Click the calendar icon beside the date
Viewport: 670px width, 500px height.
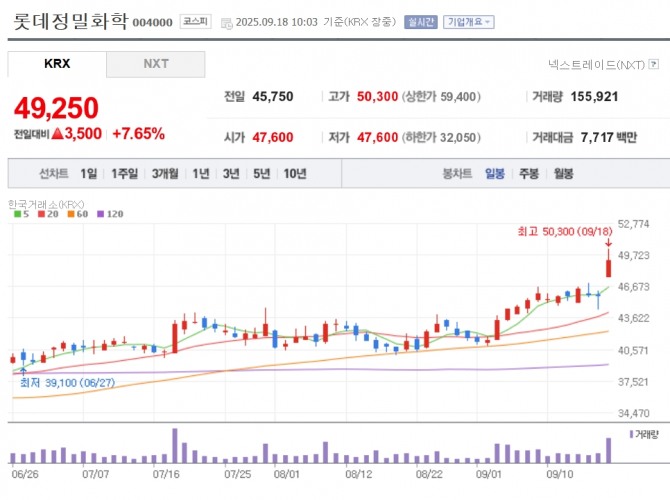click(226, 23)
